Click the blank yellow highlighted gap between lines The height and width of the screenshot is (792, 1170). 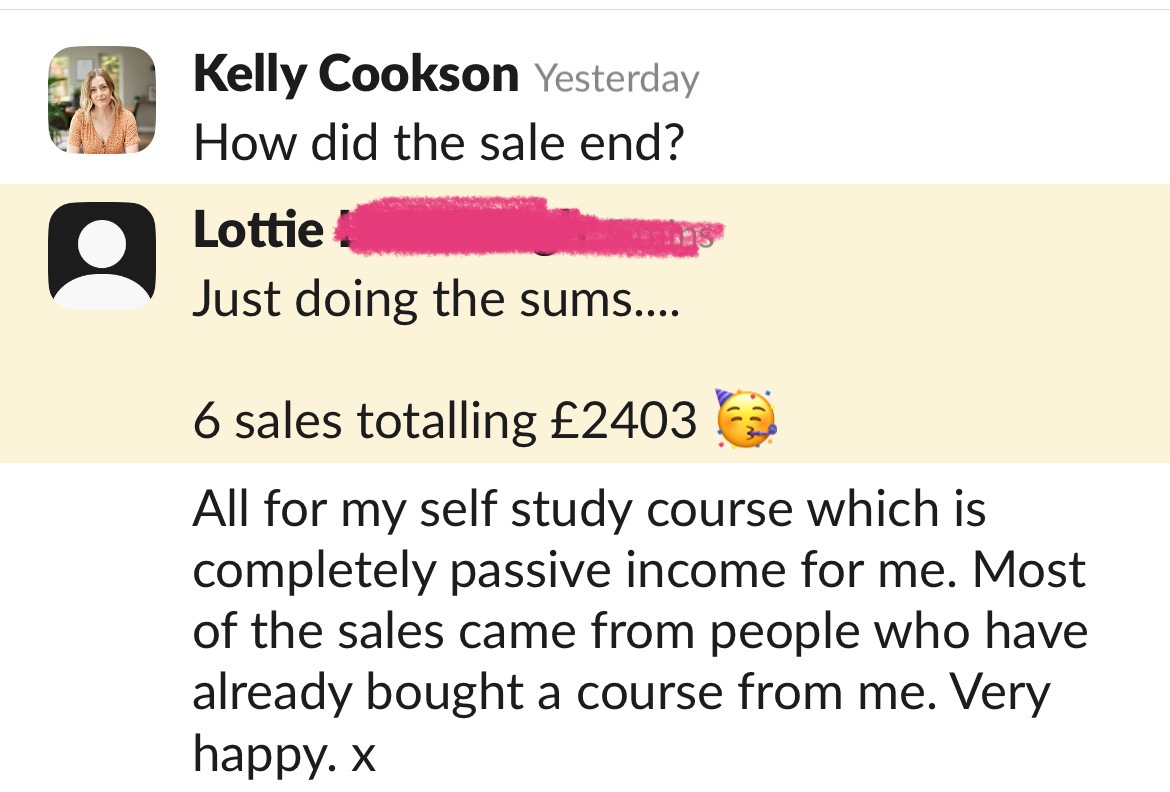[600, 360]
